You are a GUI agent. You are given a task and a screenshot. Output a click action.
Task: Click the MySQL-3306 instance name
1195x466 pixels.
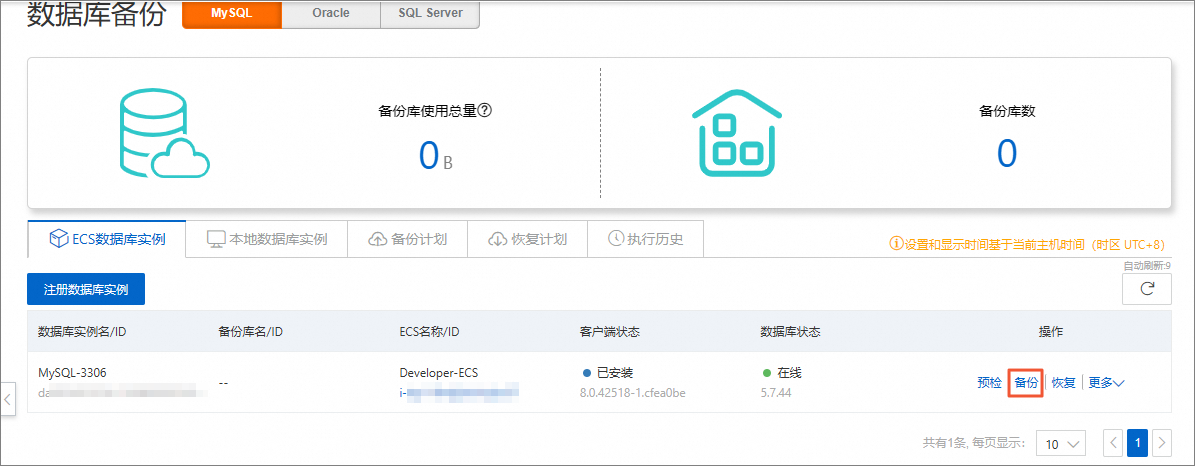pos(72,373)
